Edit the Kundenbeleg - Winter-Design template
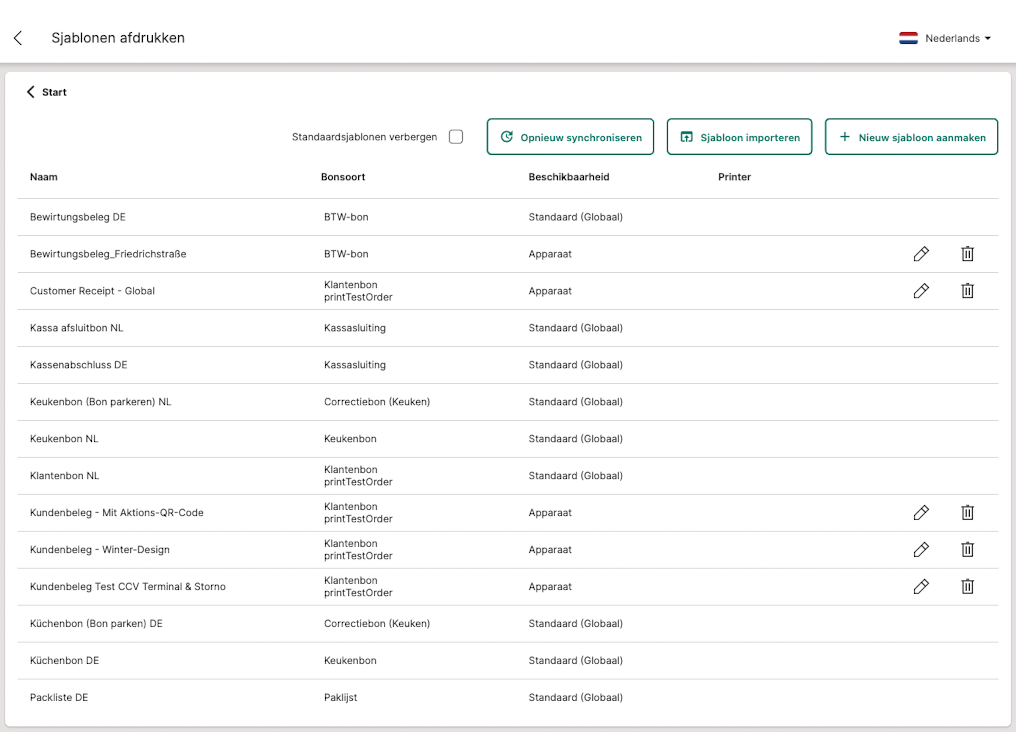 (921, 550)
